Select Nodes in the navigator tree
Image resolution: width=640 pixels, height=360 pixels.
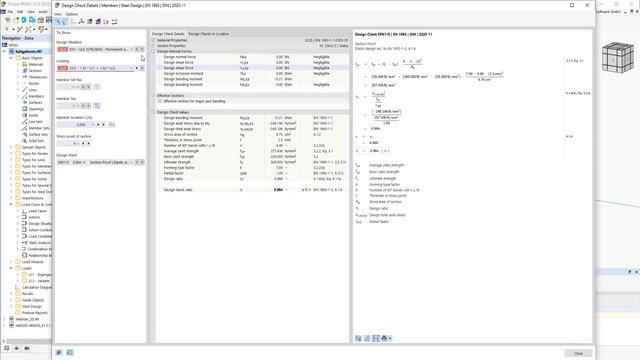tap(34, 84)
